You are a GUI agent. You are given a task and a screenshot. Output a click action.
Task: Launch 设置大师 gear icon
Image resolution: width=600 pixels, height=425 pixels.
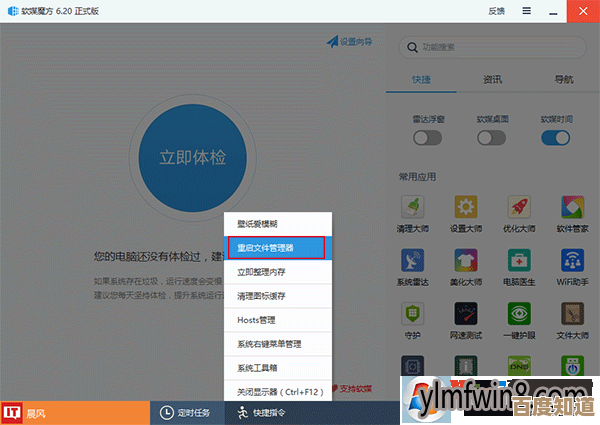coord(465,208)
